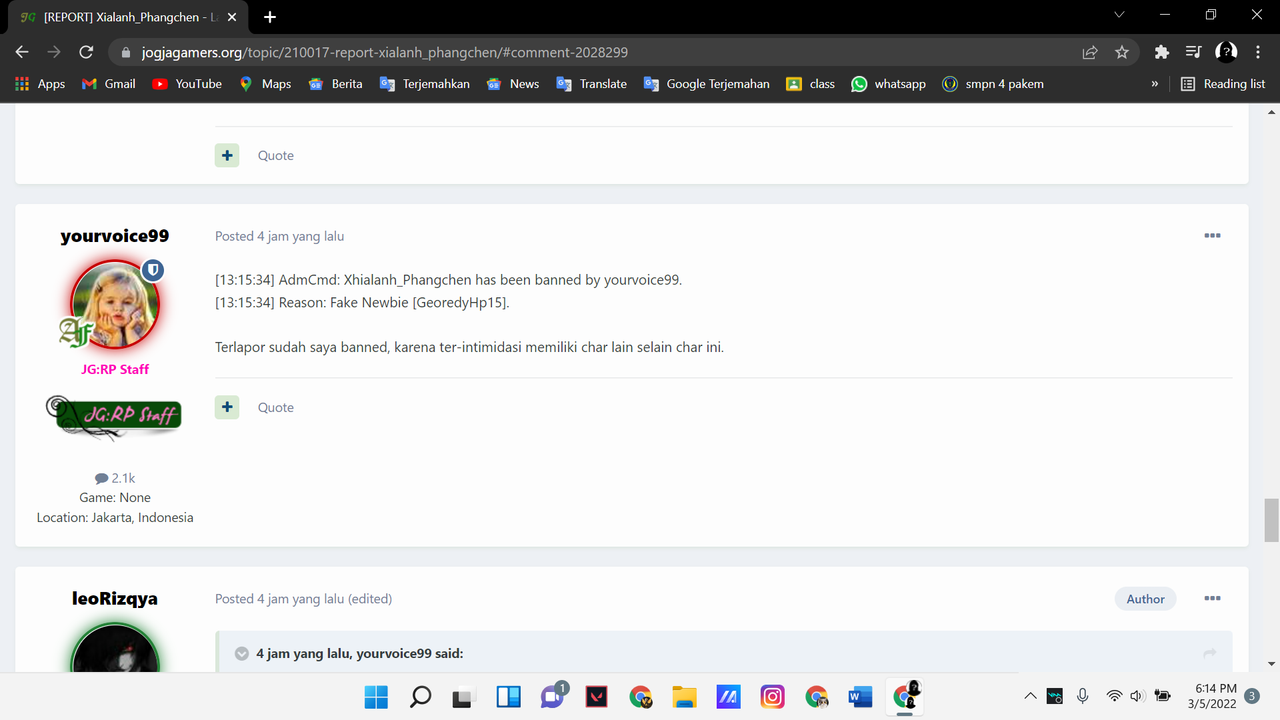Click the page vertical scrollbar thumb
The image size is (1280, 720).
[x=1271, y=520]
